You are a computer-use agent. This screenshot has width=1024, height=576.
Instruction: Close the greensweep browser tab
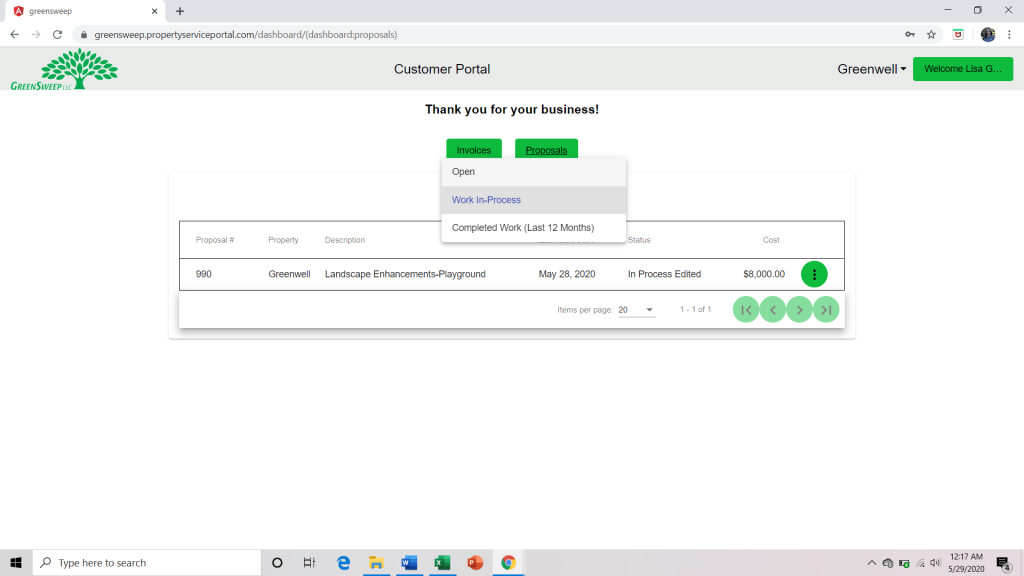155,11
